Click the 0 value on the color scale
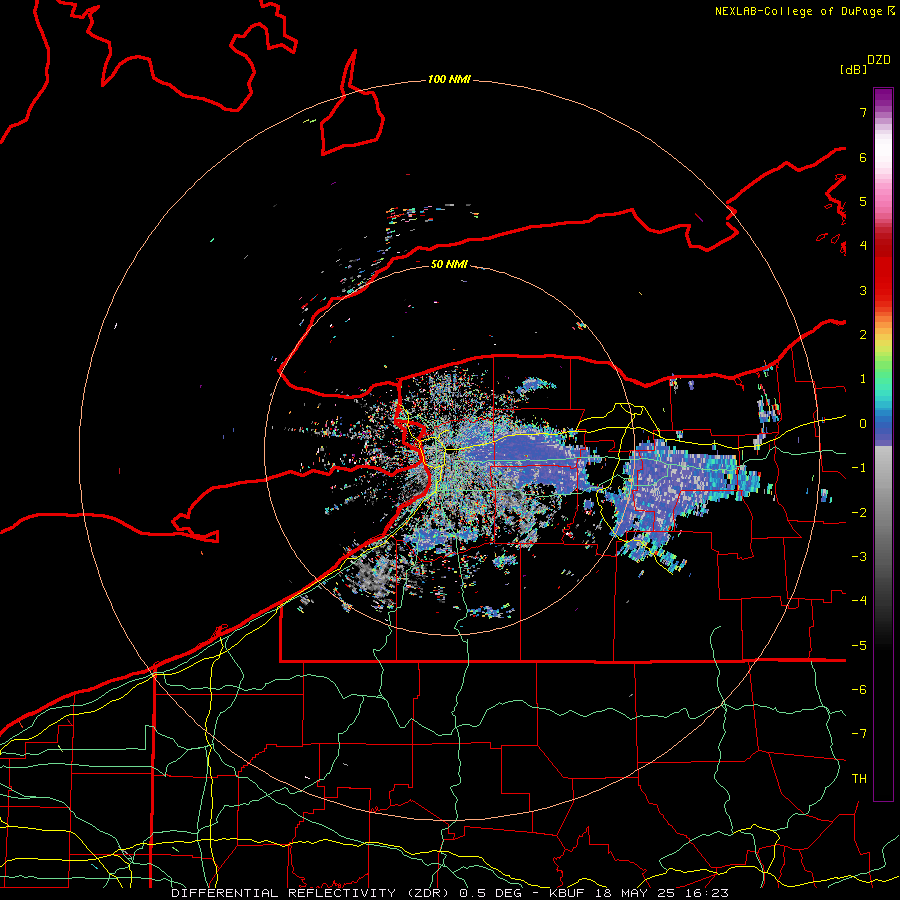 (x=863, y=424)
